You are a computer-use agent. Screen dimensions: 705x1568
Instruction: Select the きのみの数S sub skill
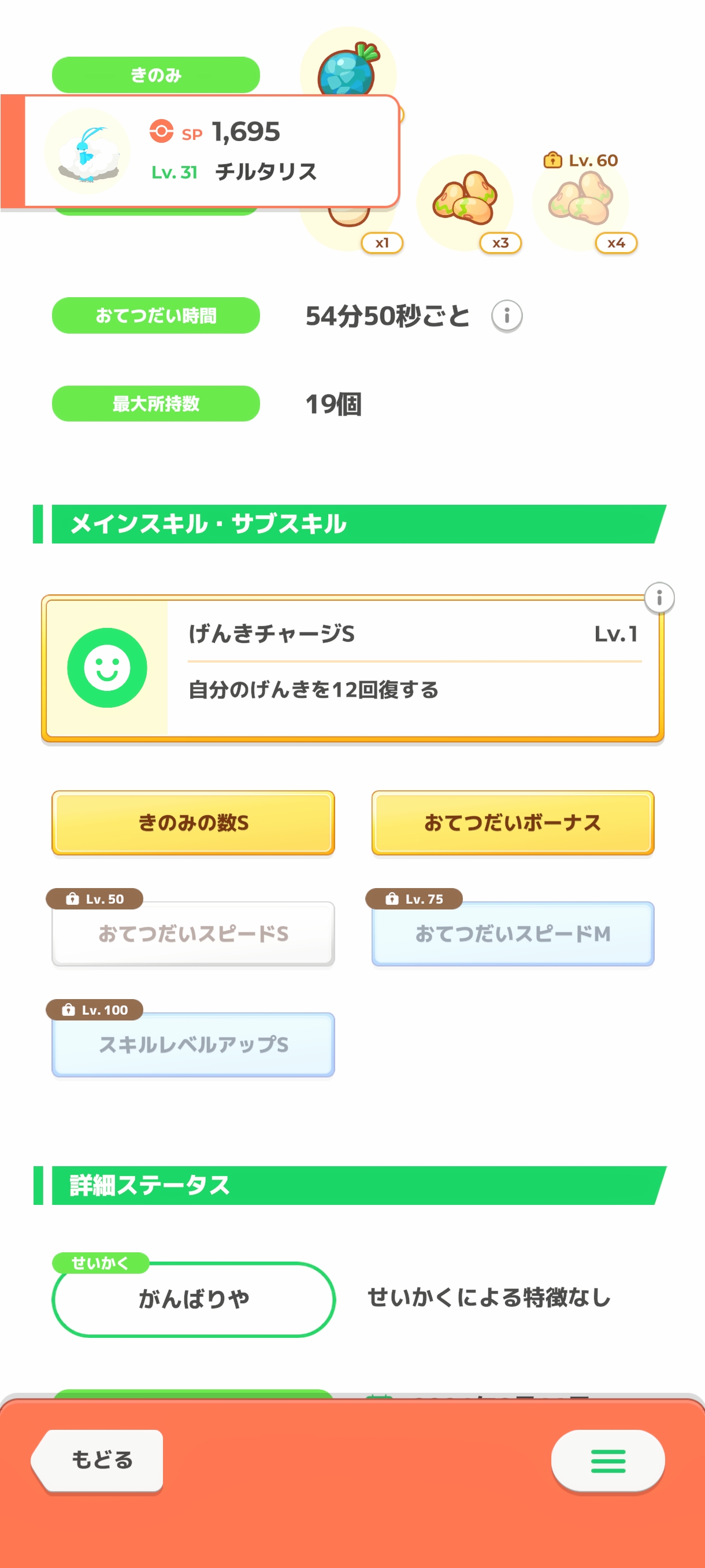[194, 823]
